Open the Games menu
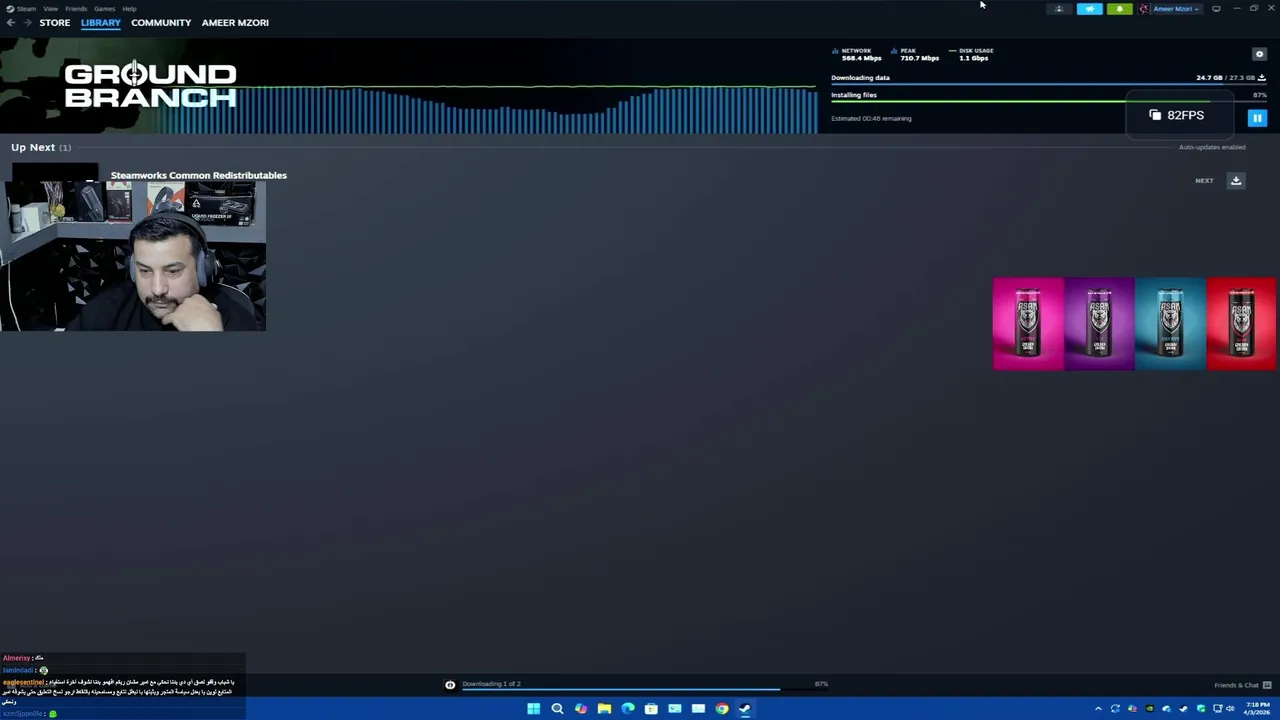This screenshot has width=1280, height=720. (104, 8)
